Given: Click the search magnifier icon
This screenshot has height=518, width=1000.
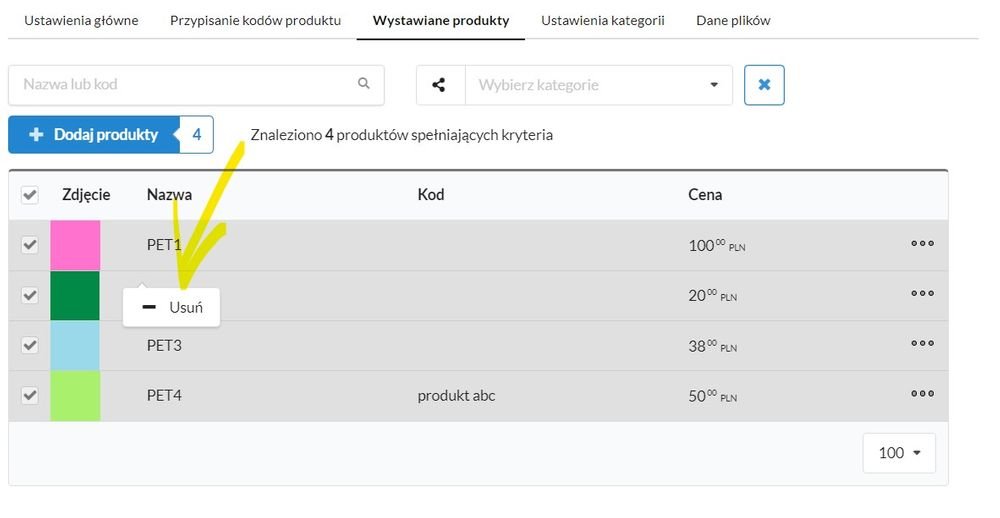Looking at the screenshot, I should [x=364, y=83].
